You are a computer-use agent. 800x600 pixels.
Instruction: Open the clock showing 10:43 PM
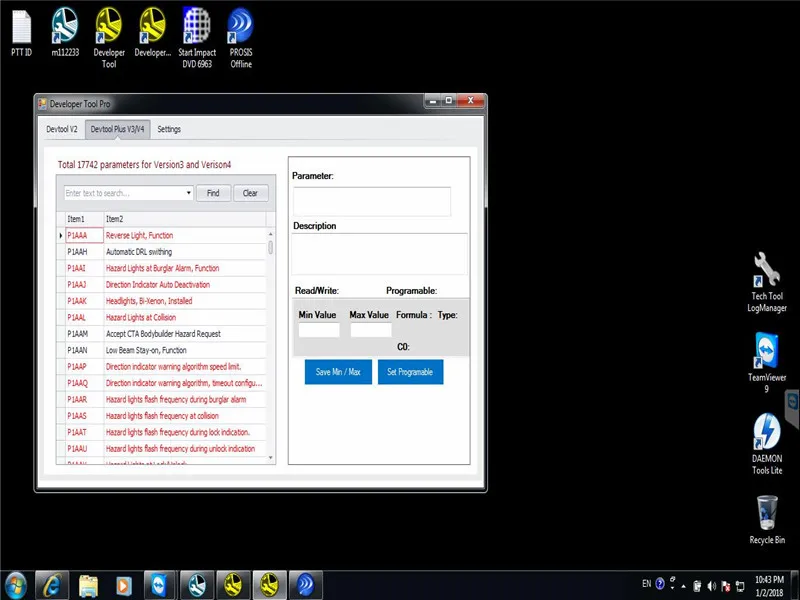(x=769, y=586)
